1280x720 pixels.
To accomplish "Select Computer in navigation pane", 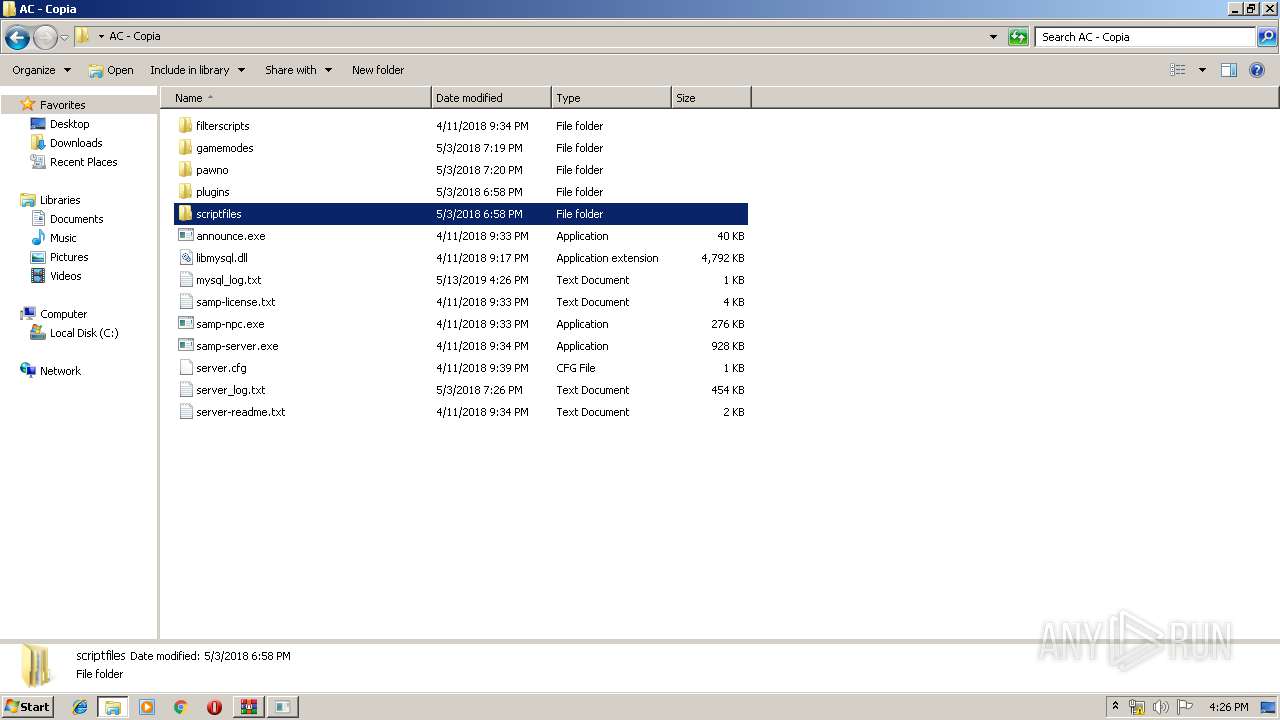I will coord(63,314).
